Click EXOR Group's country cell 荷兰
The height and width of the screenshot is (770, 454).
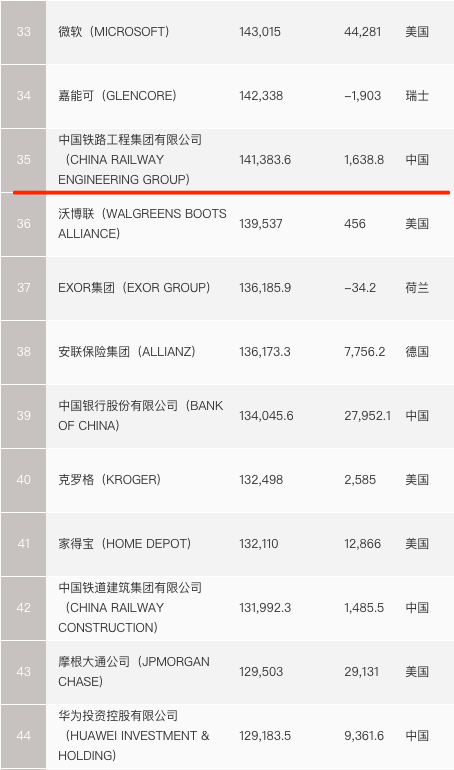pyautogui.click(x=417, y=288)
